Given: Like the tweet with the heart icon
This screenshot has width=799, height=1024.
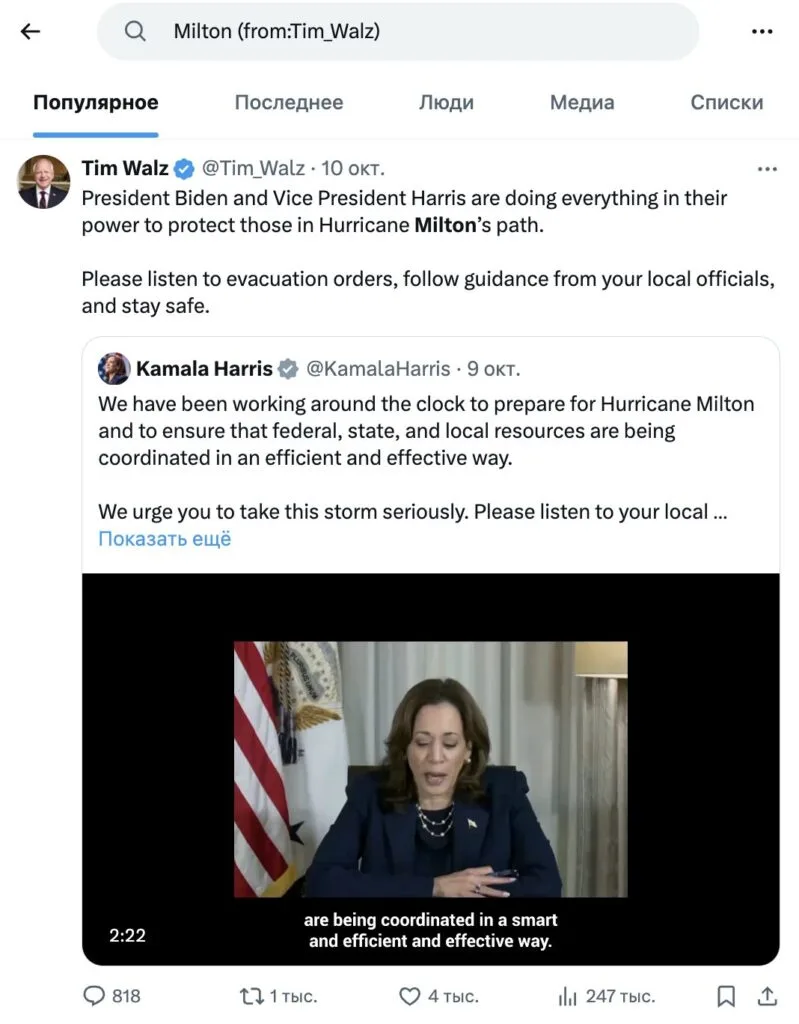Looking at the screenshot, I should pos(410,996).
